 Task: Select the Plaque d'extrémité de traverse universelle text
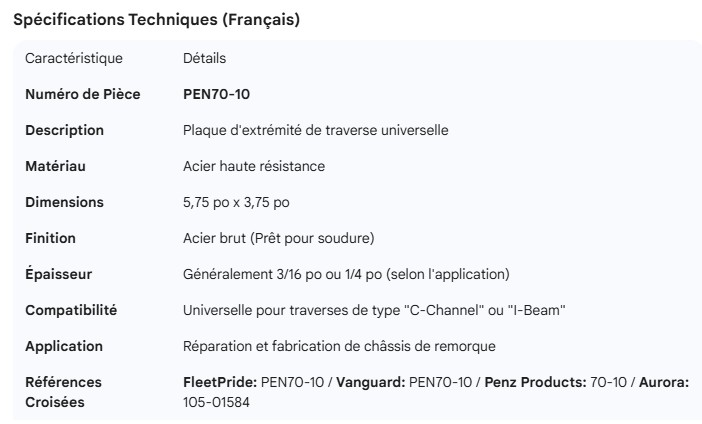315,130
